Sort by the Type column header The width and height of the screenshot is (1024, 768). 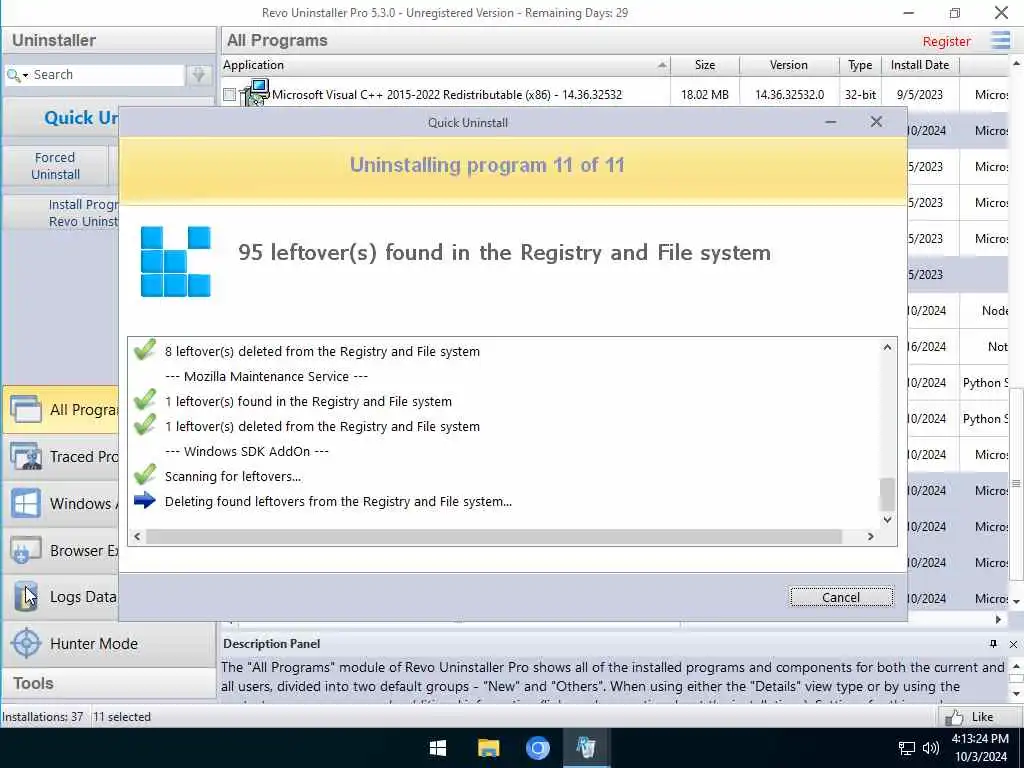(x=860, y=65)
